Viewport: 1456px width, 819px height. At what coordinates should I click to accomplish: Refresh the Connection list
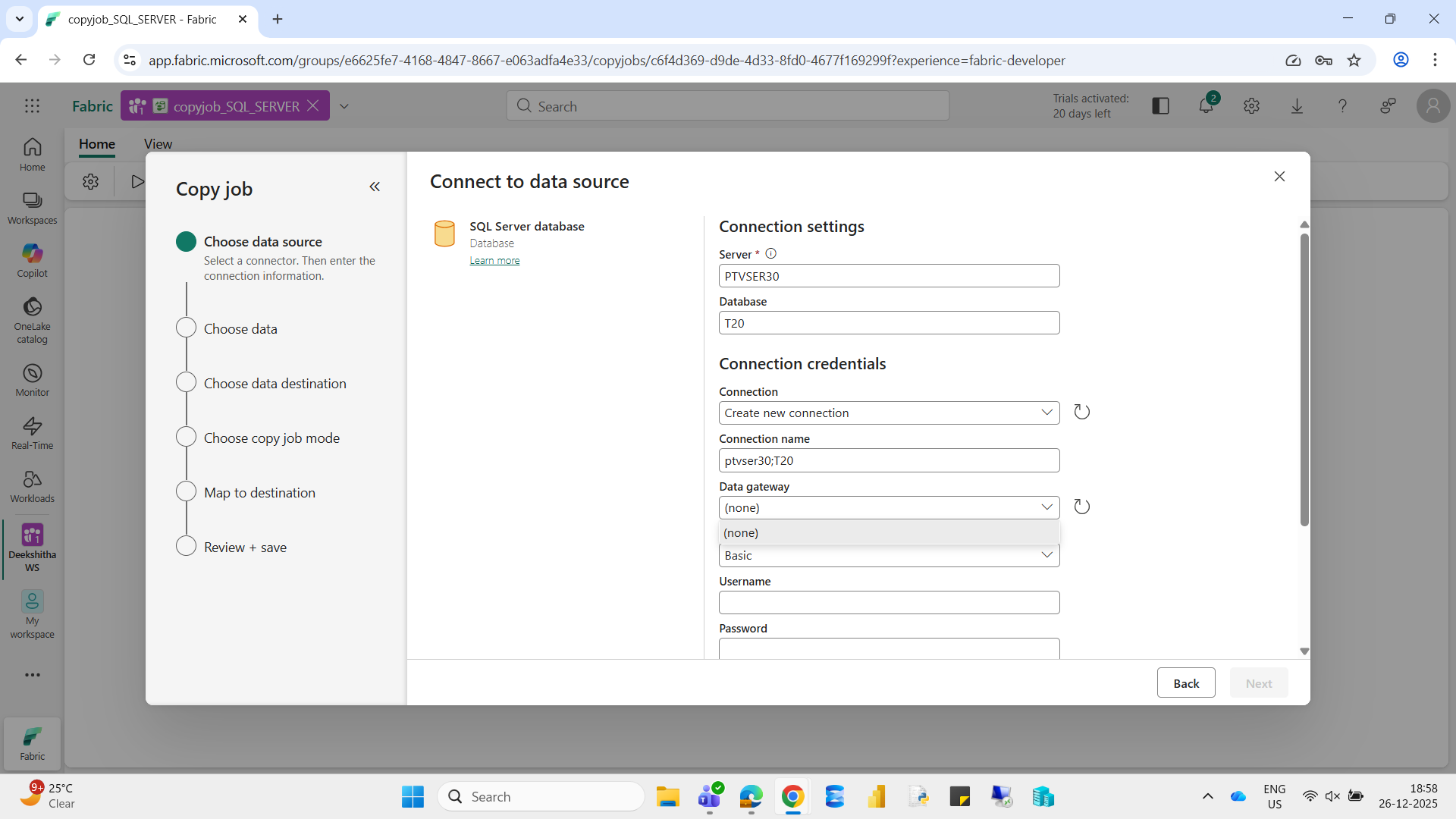[1082, 412]
